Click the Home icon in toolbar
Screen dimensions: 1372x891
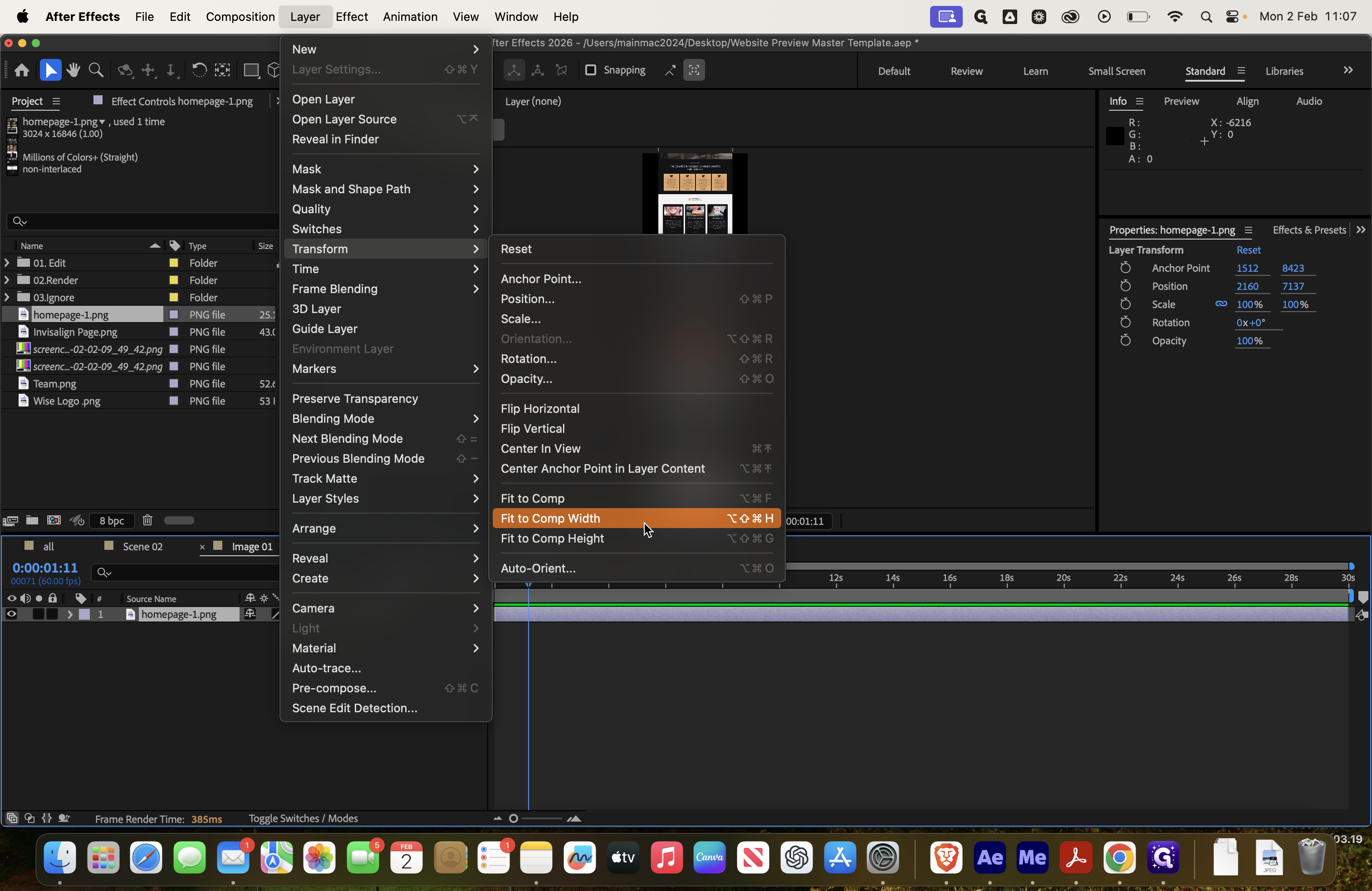22,70
